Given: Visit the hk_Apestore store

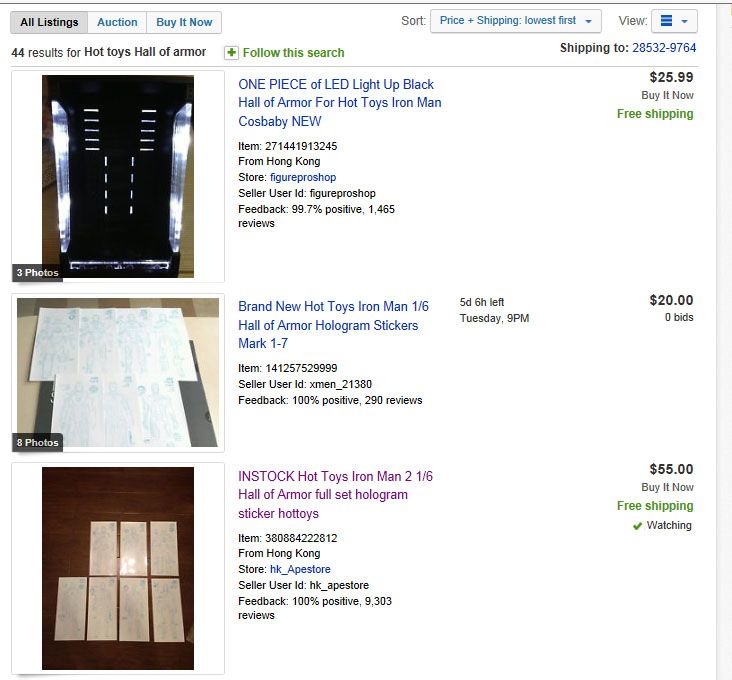Looking at the screenshot, I should [300, 569].
